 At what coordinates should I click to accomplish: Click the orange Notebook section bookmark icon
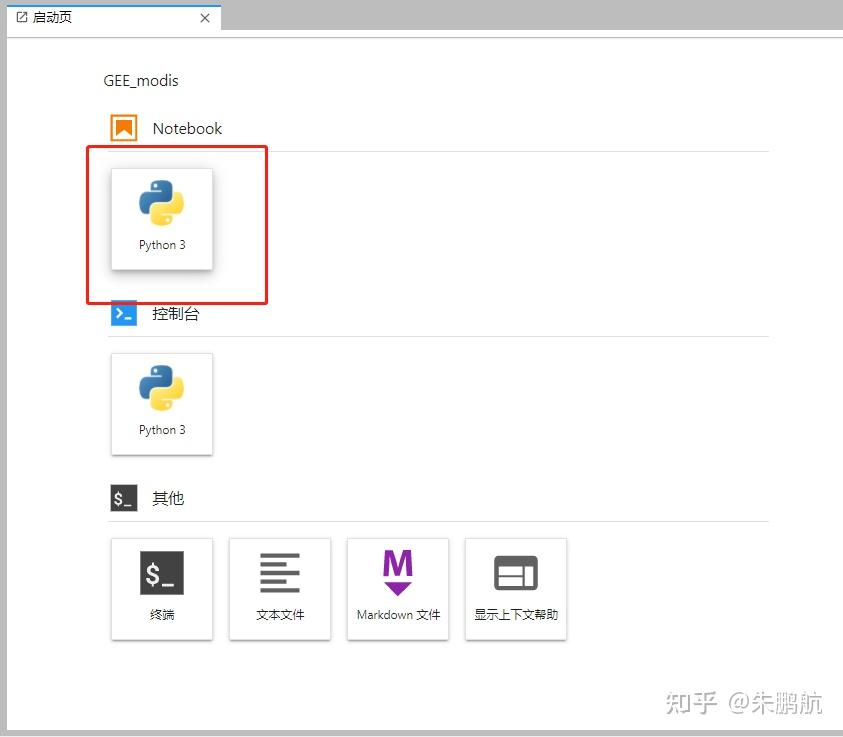(x=124, y=128)
